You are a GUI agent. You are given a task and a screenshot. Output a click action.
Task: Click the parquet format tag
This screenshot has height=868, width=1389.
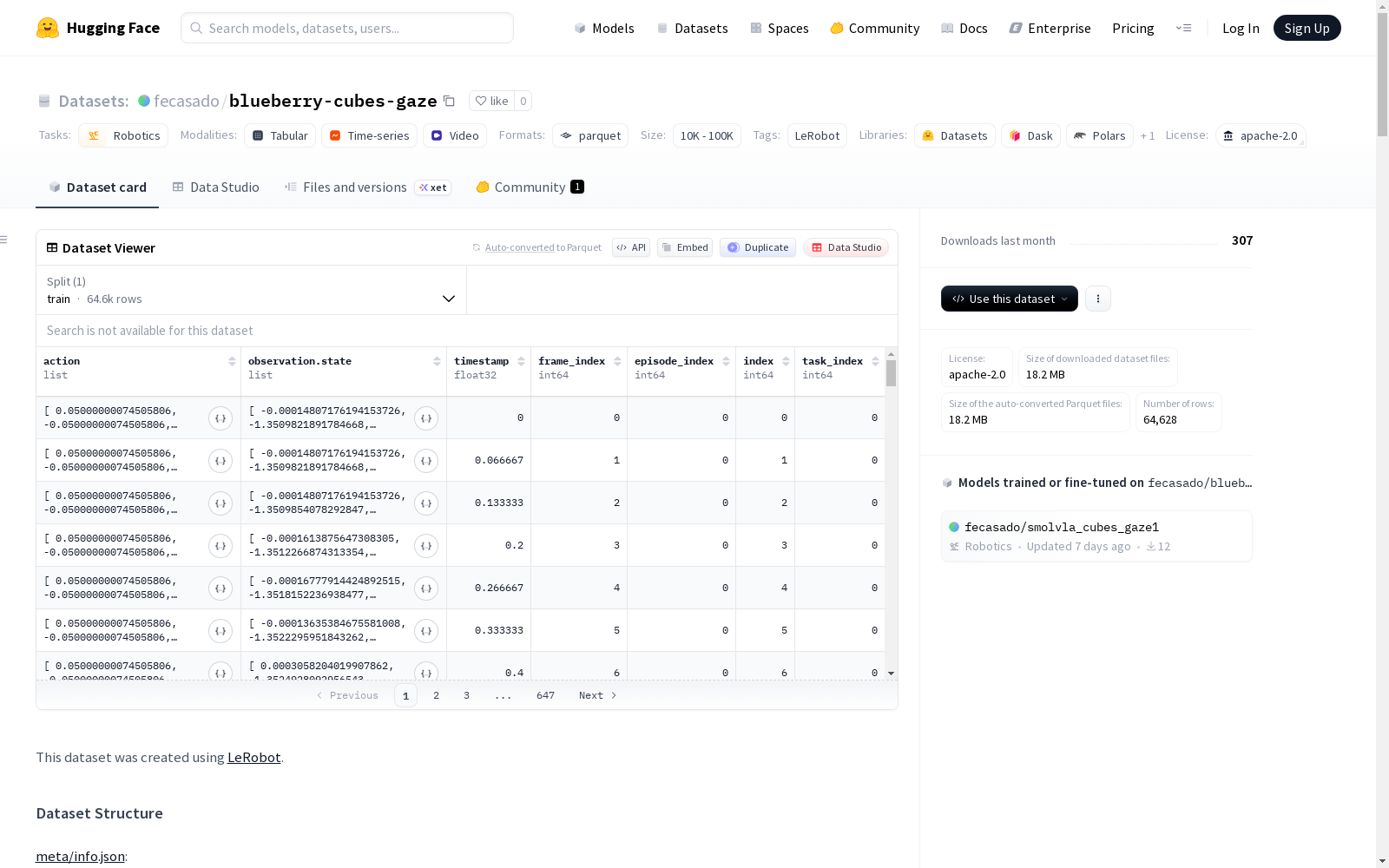(x=590, y=135)
